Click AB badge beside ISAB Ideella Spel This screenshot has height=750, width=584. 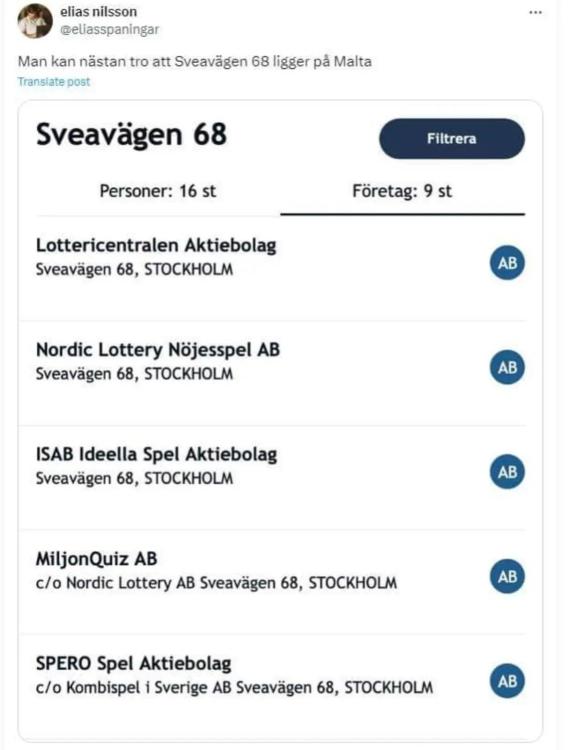click(x=507, y=472)
